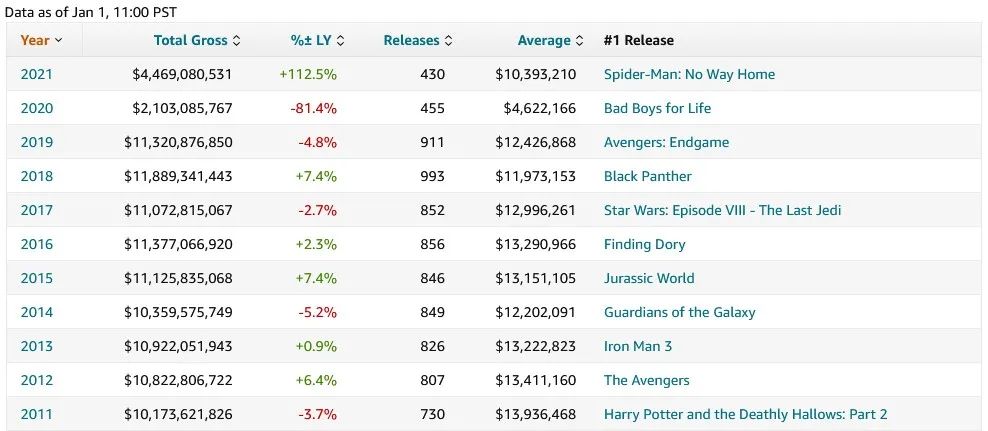Screen dimensions: 988x431
Task: Open Spider-Man: No Way Home link
Action: [x=689, y=74]
